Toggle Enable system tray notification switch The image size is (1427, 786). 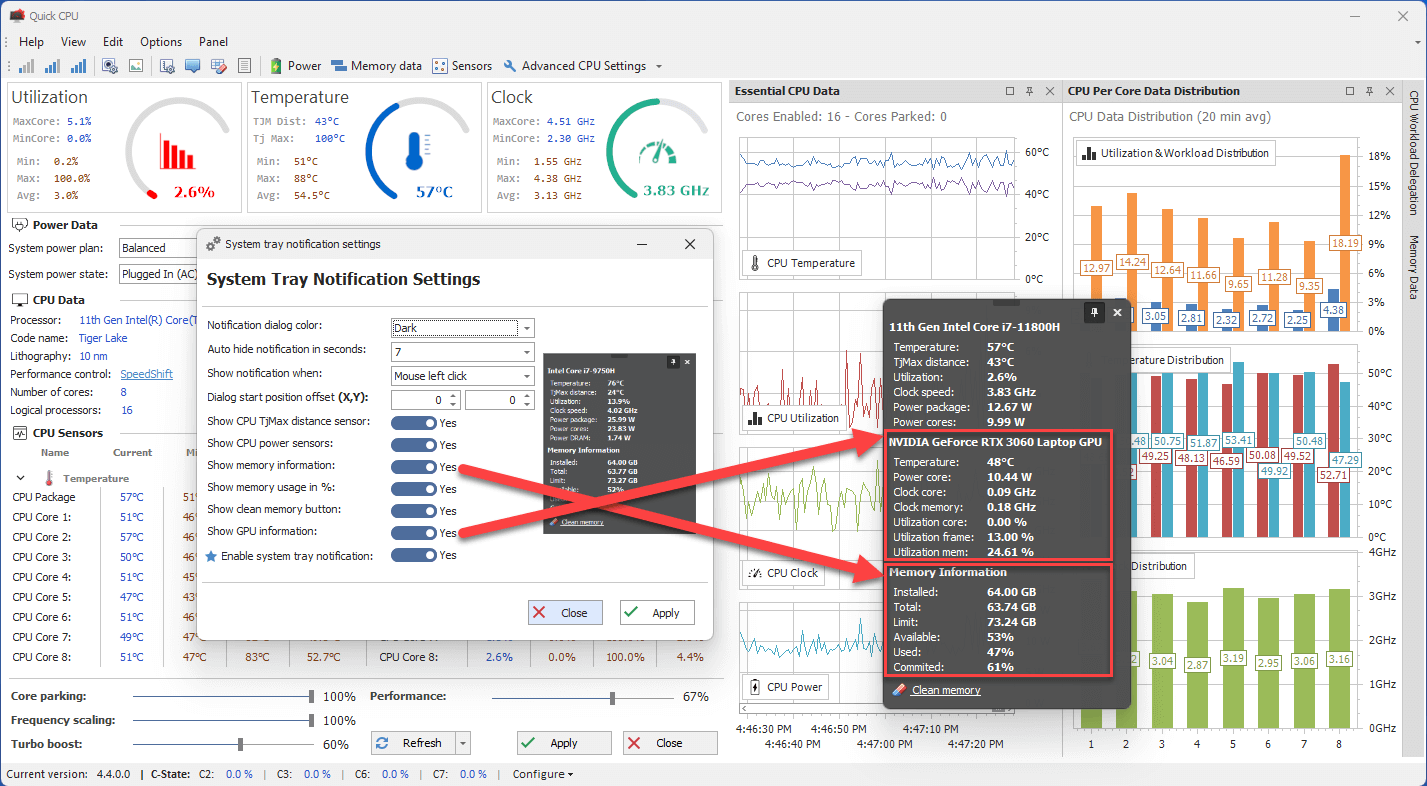tap(413, 555)
